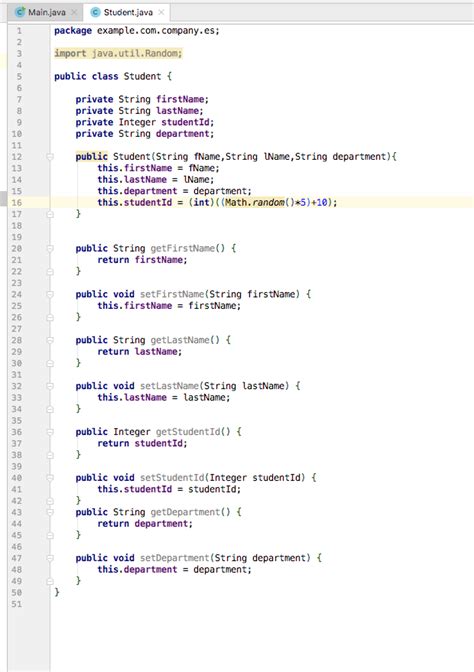
Task: Click 'fName' parameter in the constructor signature
Action: tap(207, 157)
